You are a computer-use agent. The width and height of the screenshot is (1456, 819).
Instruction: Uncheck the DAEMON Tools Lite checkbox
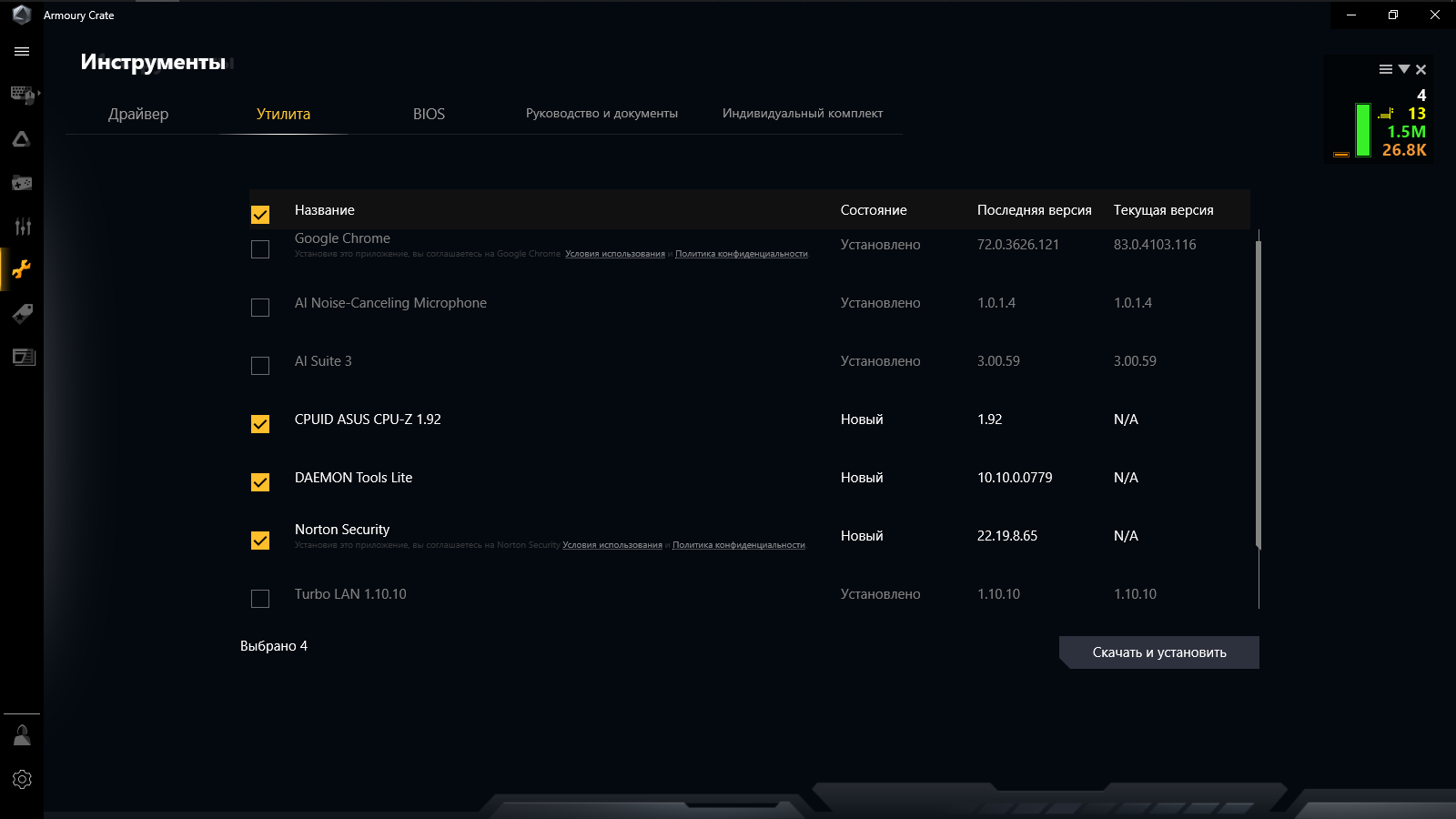(260, 482)
